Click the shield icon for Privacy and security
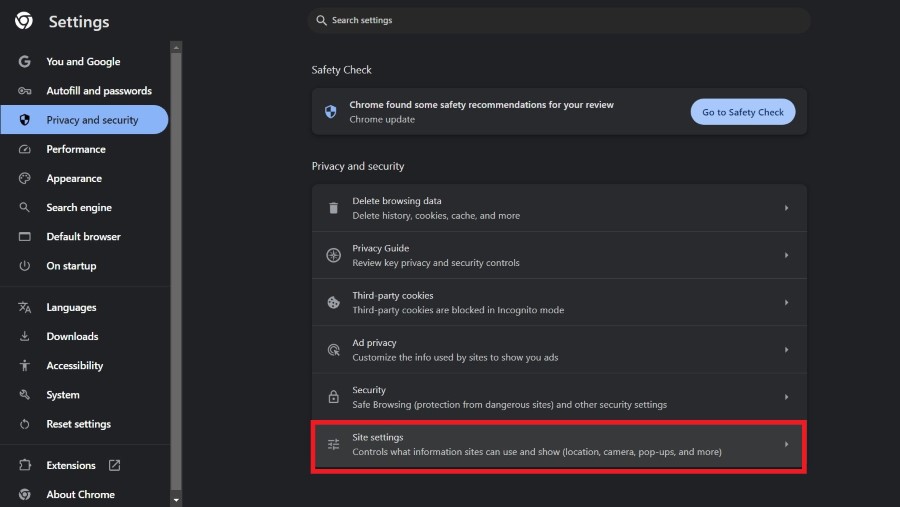The image size is (900, 507). 24,119
